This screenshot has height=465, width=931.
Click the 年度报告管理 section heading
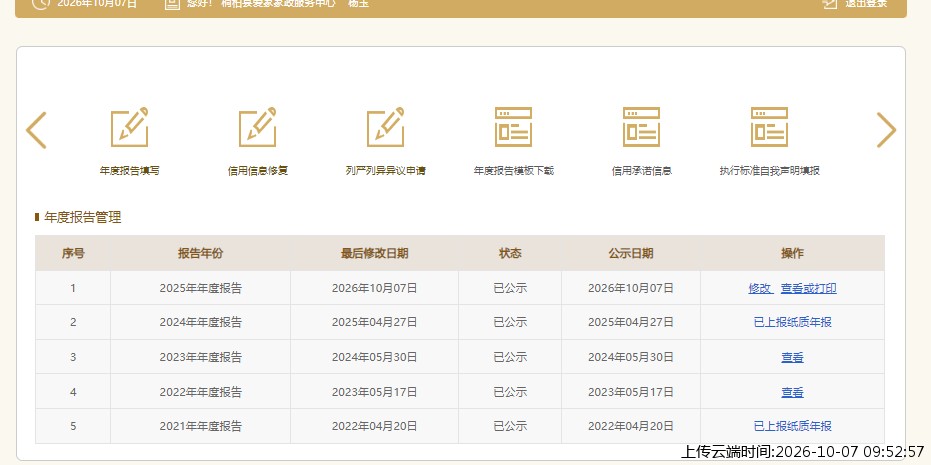pos(83,217)
